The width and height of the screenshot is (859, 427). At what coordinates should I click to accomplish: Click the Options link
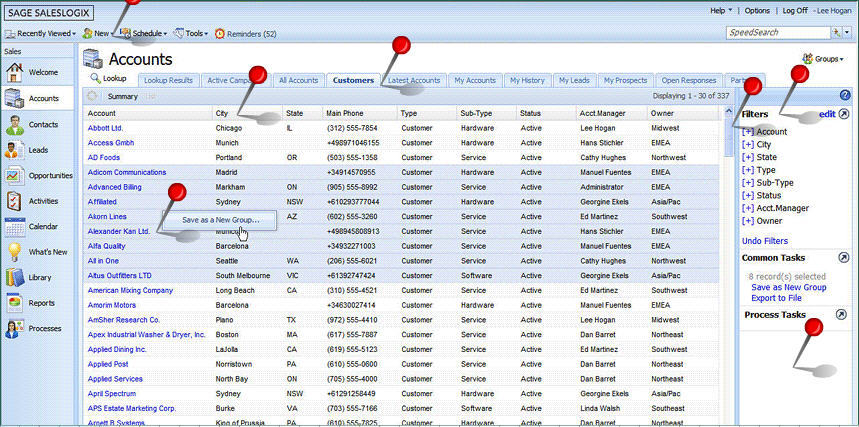[x=757, y=10]
